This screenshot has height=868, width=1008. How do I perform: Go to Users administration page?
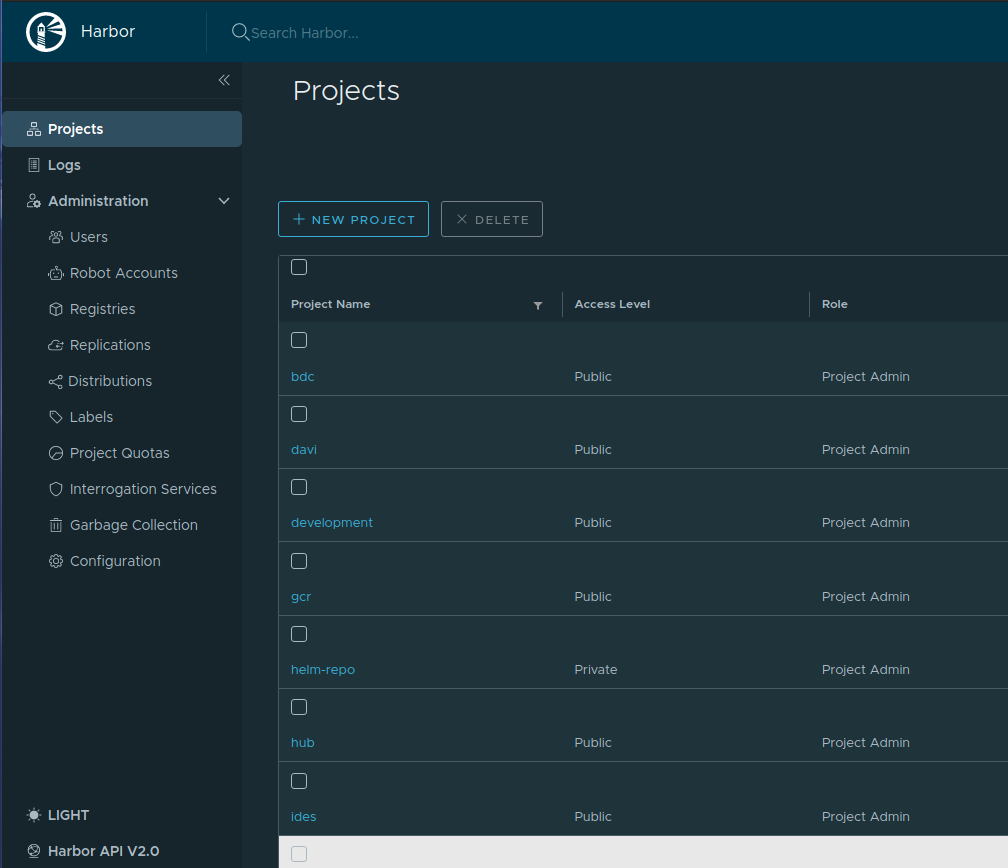click(89, 237)
